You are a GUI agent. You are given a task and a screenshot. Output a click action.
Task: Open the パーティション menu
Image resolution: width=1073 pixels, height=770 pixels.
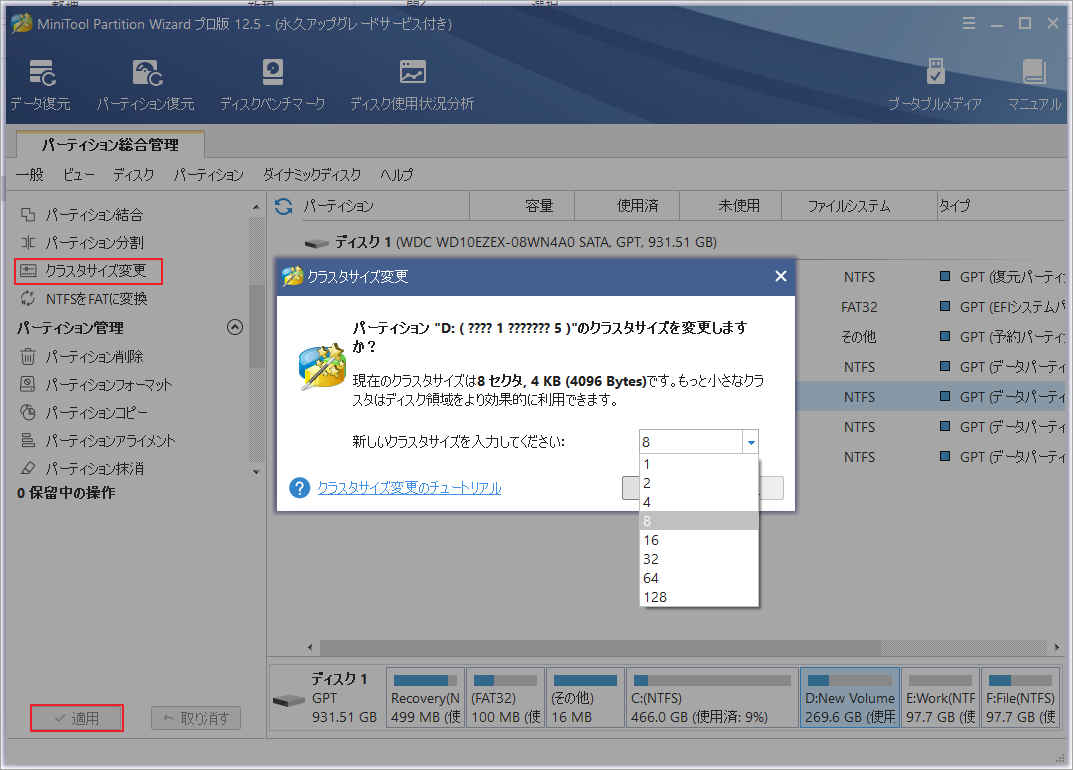[208, 175]
